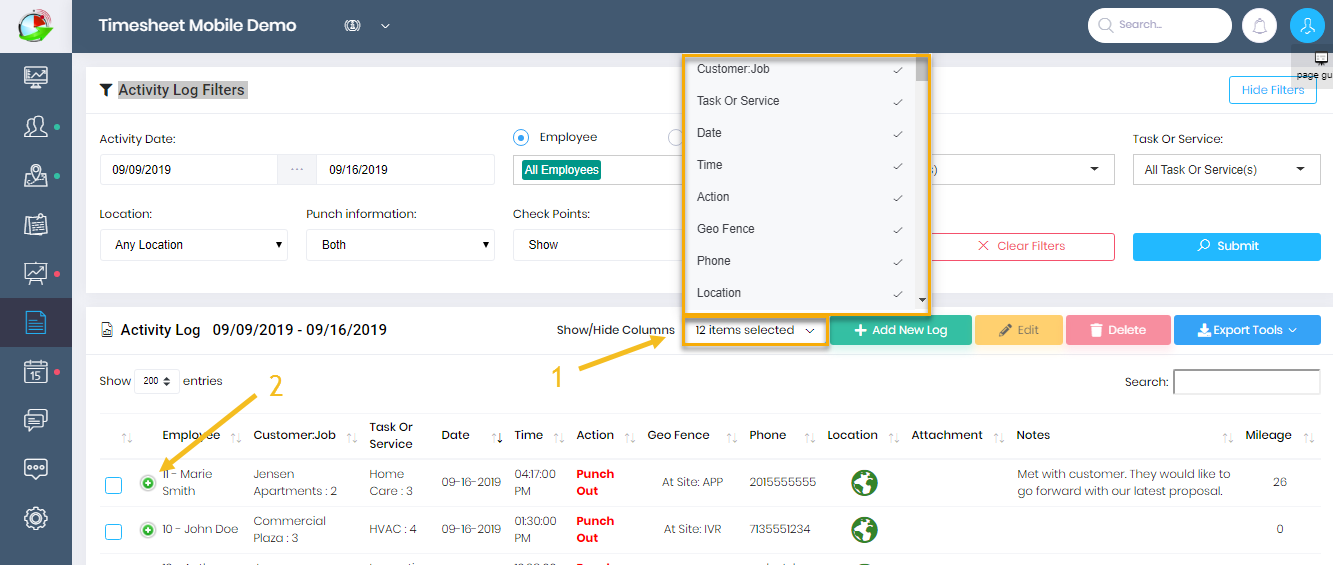The width and height of the screenshot is (1333, 565).
Task: Click the column list scrollbar down arrow
Action: point(922,299)
